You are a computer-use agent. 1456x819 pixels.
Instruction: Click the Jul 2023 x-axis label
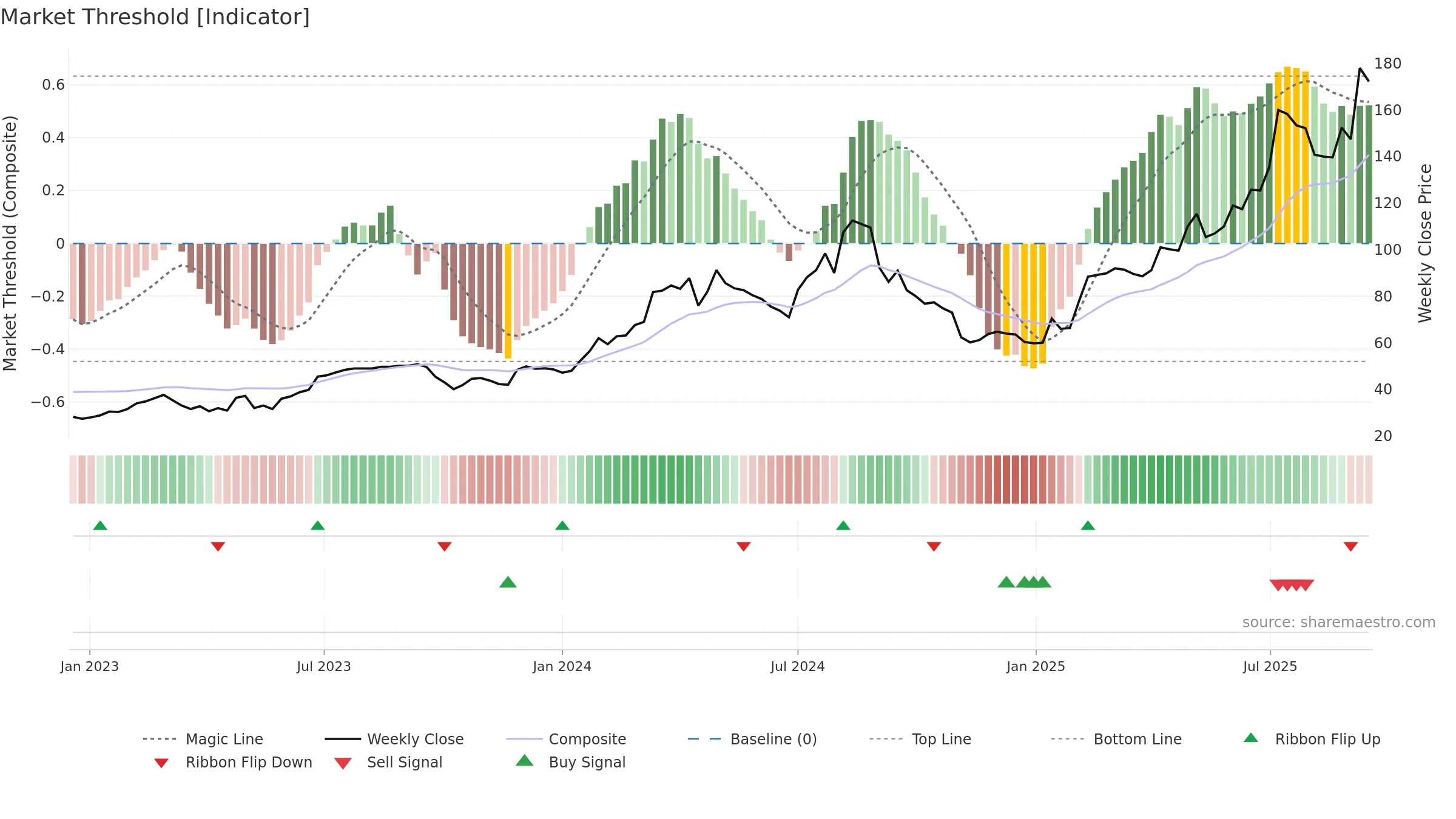323,667
